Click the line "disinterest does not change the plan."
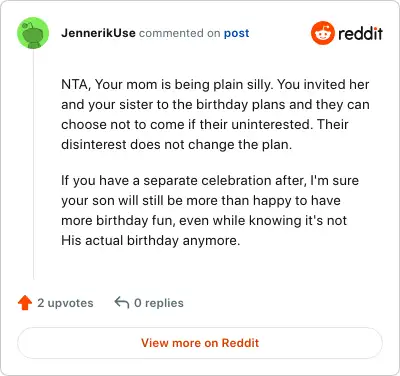This screenshot has height=376, width=400. click(177, 145)
